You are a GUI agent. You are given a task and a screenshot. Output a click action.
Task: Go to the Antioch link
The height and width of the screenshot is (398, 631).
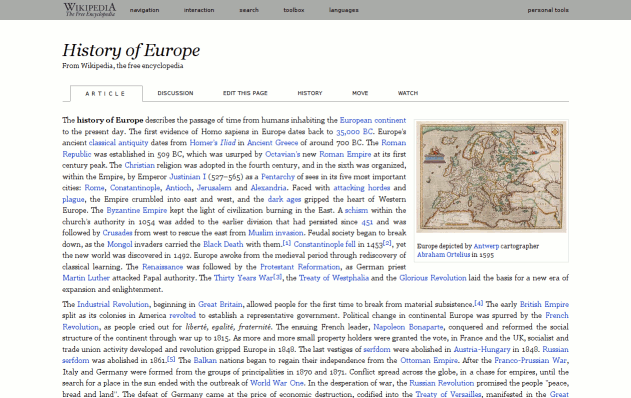pyautogui.click(x=178, y=188)
